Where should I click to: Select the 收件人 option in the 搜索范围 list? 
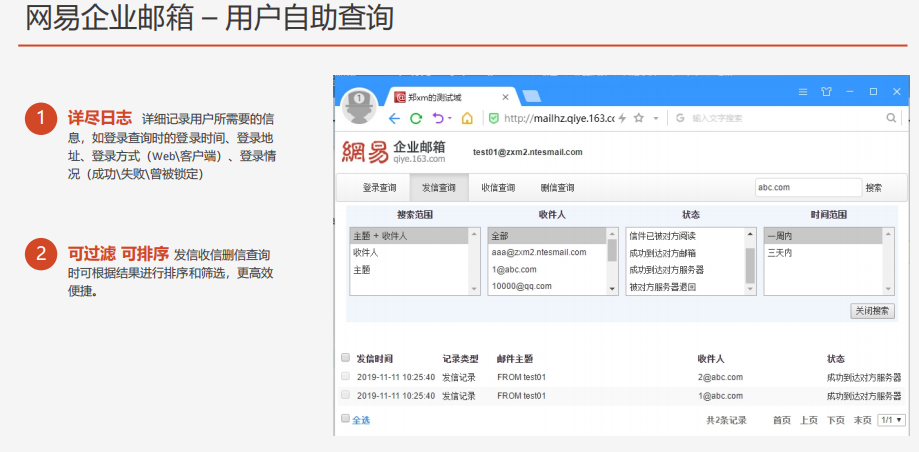point(410,253)
